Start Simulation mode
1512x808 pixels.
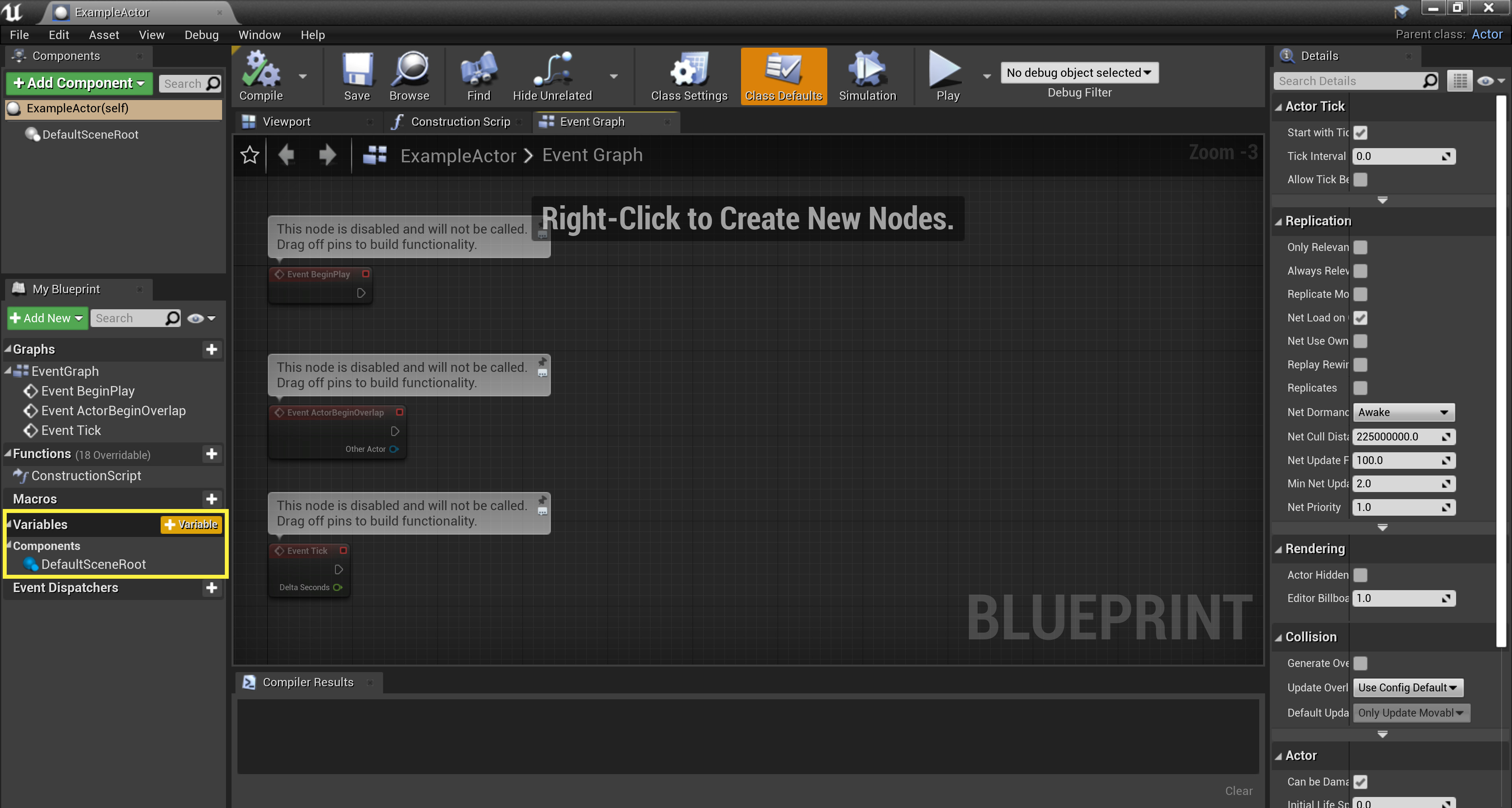tap(867, 75)
